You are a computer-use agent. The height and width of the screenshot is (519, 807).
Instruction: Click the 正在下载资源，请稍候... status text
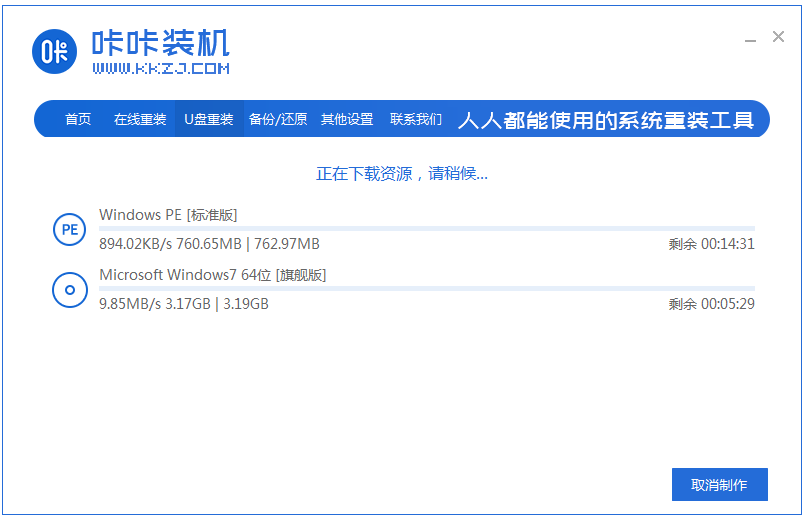pyautogui.click(x=402, y=174)
